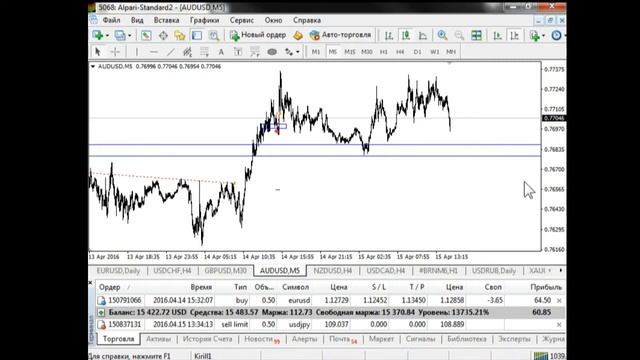Image resolution: width=640 pixels, height=360 pixels.
Task: Show the Market Watch window
Action: (x=146, y=36)
